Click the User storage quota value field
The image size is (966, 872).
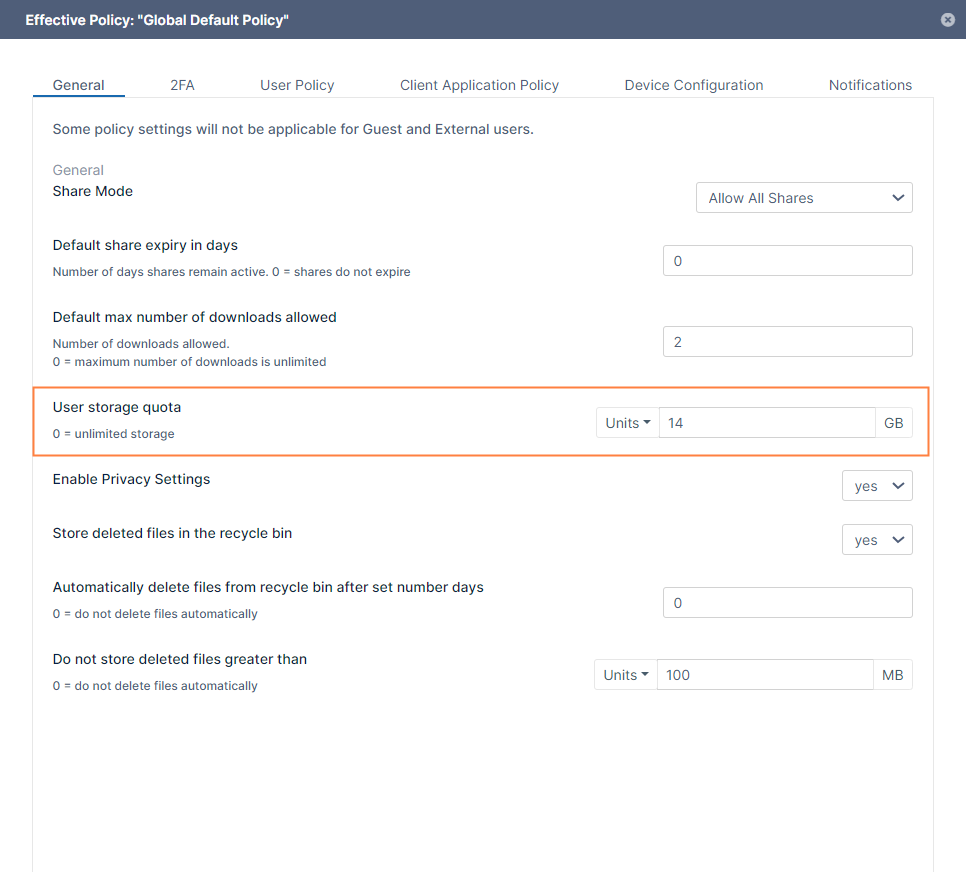766,423
